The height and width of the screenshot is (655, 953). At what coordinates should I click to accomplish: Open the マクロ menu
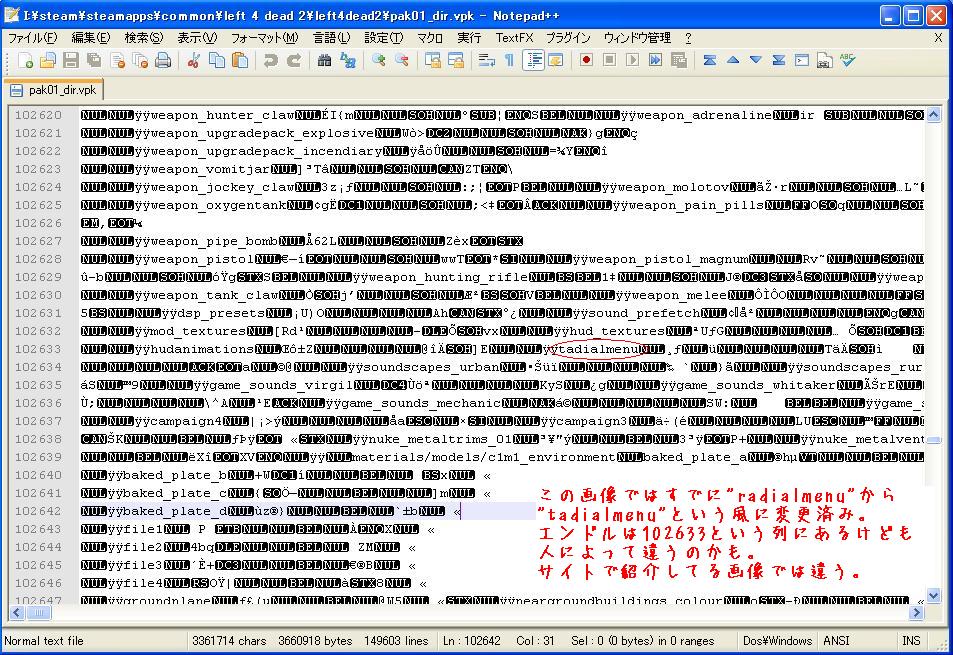(430, 38)
